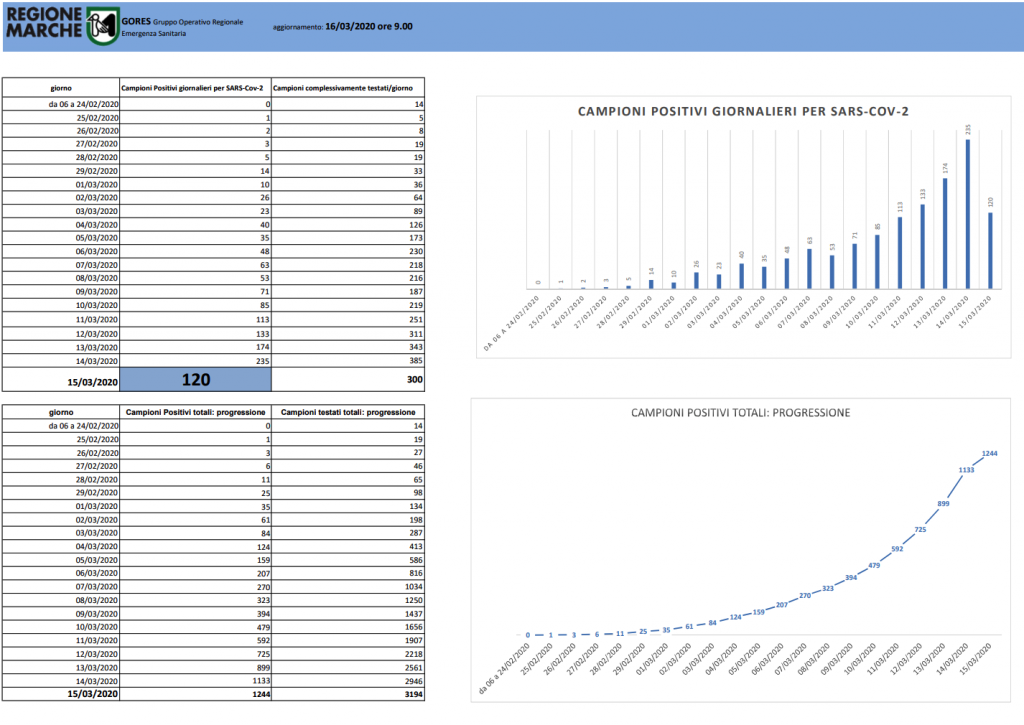Click the 343 tested samples cell
This screenshot has width=1024, height=725.
(348, 347)
